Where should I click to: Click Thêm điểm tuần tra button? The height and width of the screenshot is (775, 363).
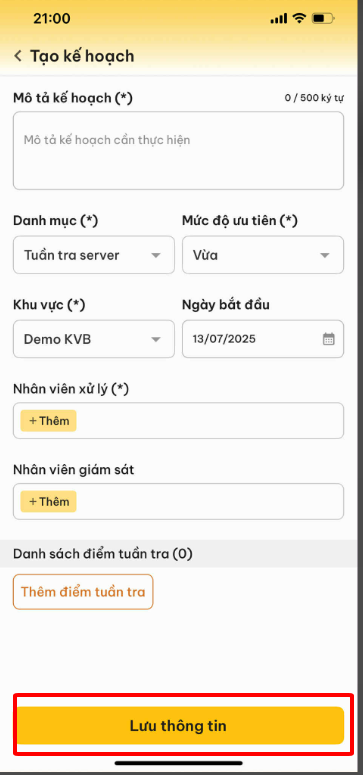tap(83, 592)
